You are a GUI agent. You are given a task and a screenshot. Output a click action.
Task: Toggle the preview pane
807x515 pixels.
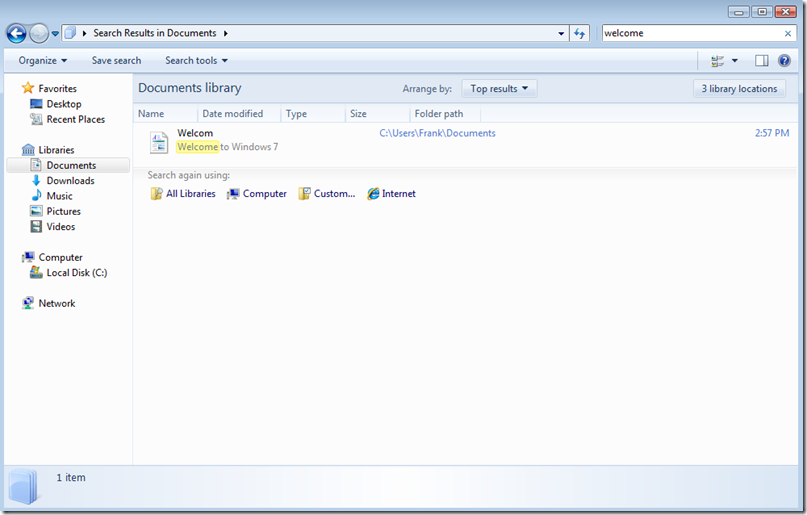point(762,61)
